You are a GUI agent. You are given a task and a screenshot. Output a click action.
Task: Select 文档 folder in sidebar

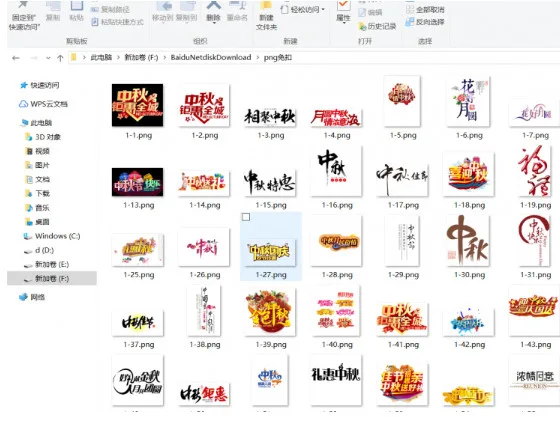click(38, 179)
